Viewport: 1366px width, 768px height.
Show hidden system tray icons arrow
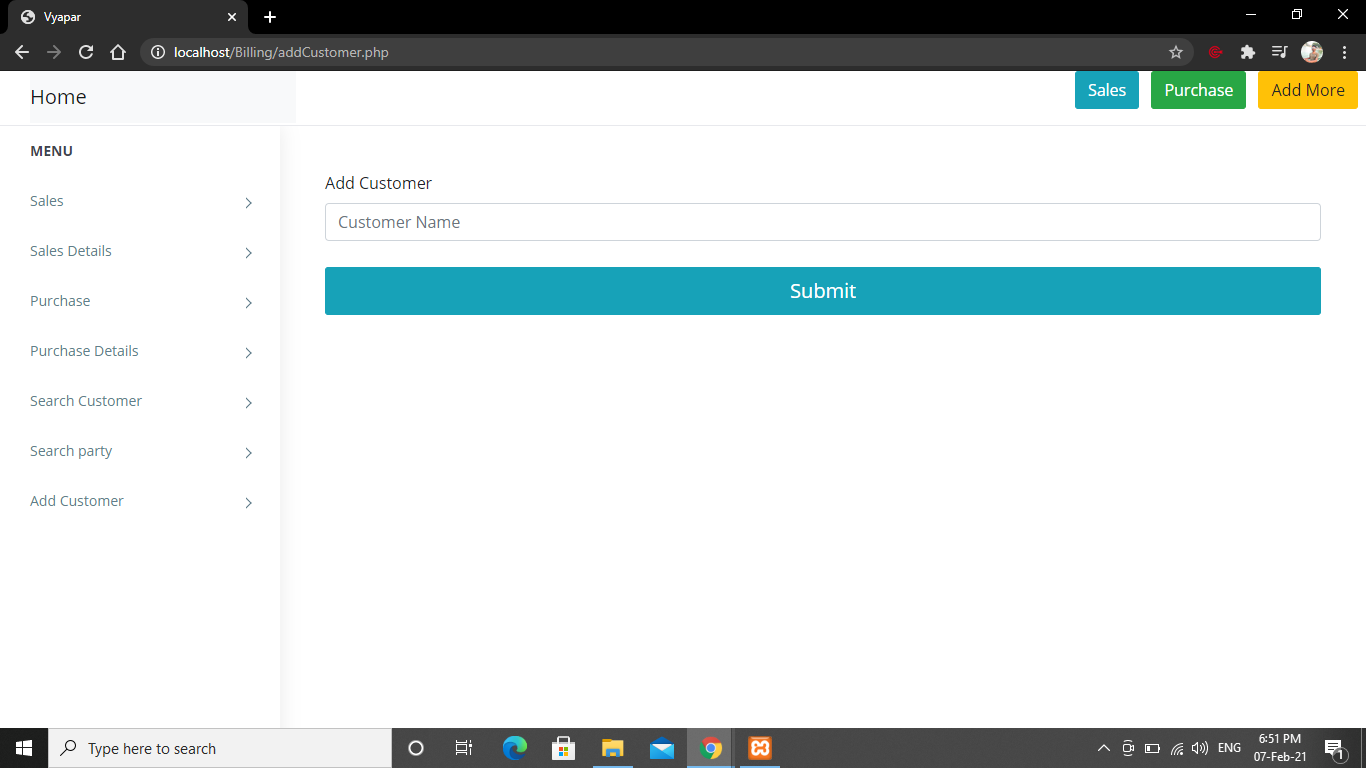tap(1104, 748)
